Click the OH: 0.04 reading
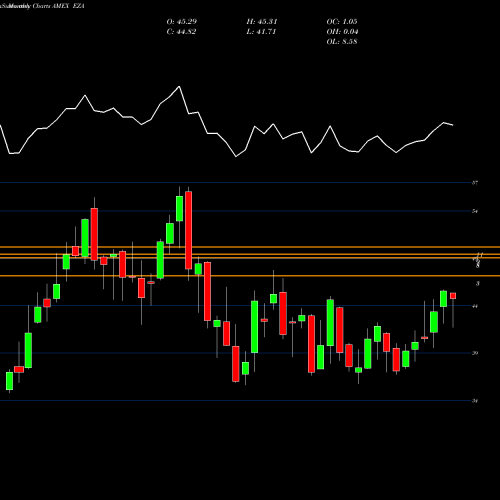The width and height of the screenshot is (500, 500). point(342,32)
